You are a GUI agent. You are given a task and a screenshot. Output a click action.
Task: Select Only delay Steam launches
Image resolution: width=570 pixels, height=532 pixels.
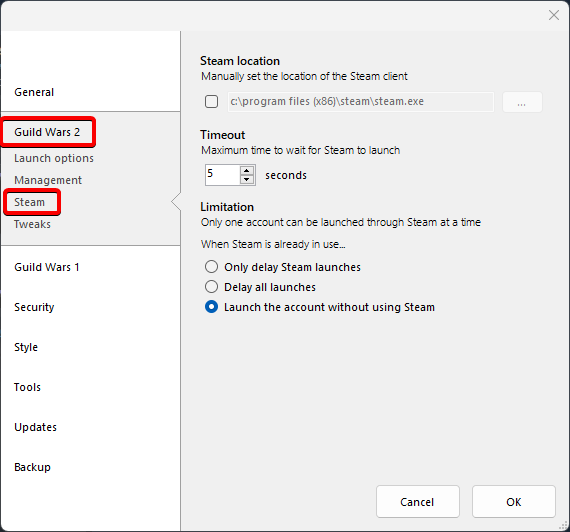[x=212, y=267]
